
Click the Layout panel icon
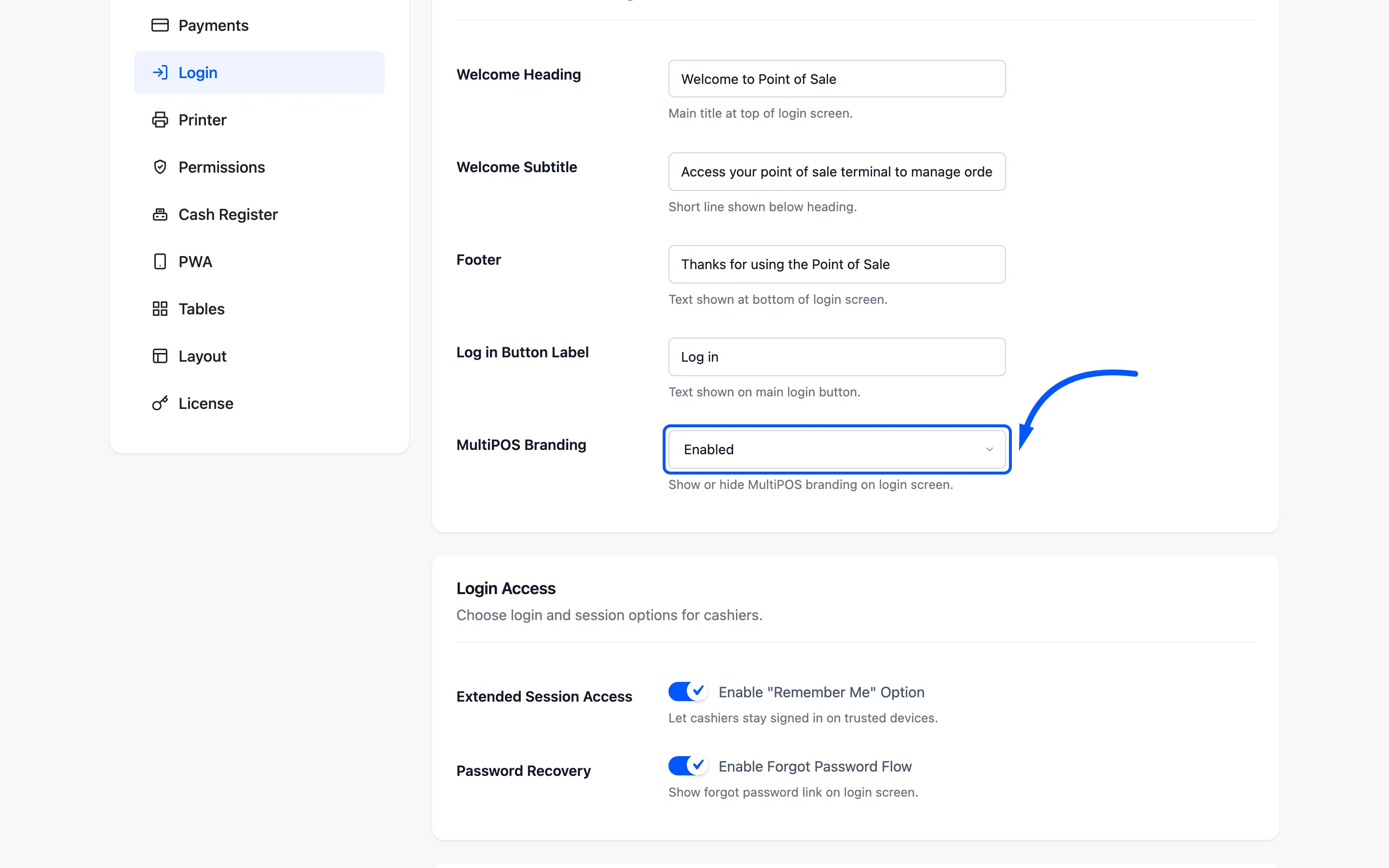point(160,356)
